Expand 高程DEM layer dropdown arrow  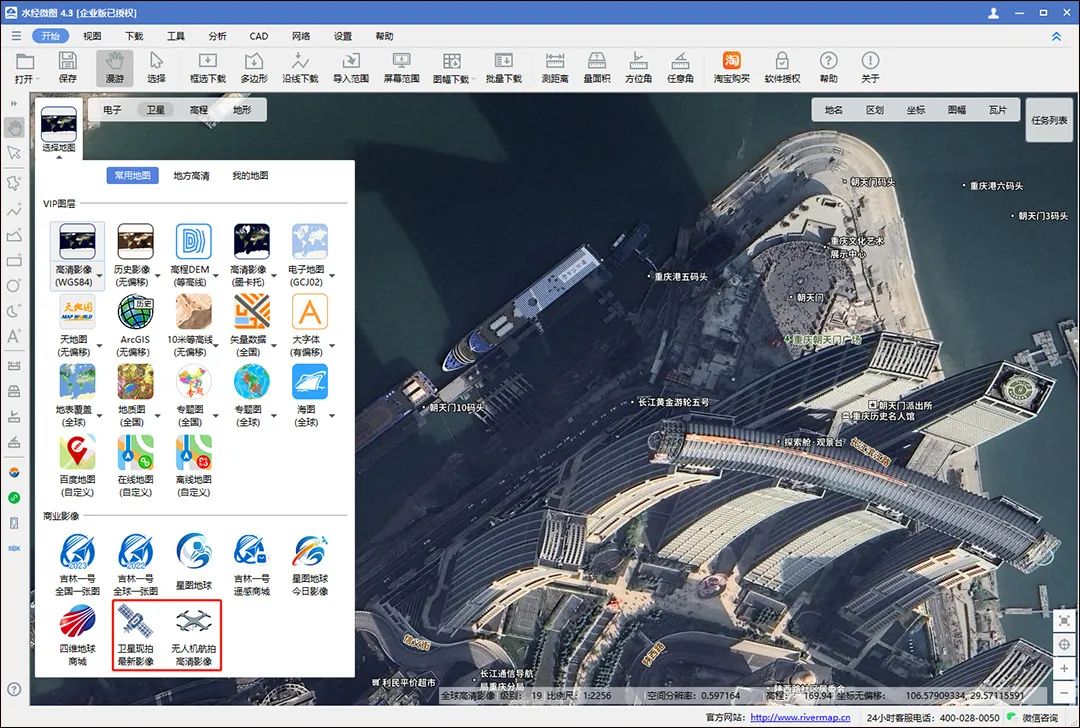coord(216,276)
